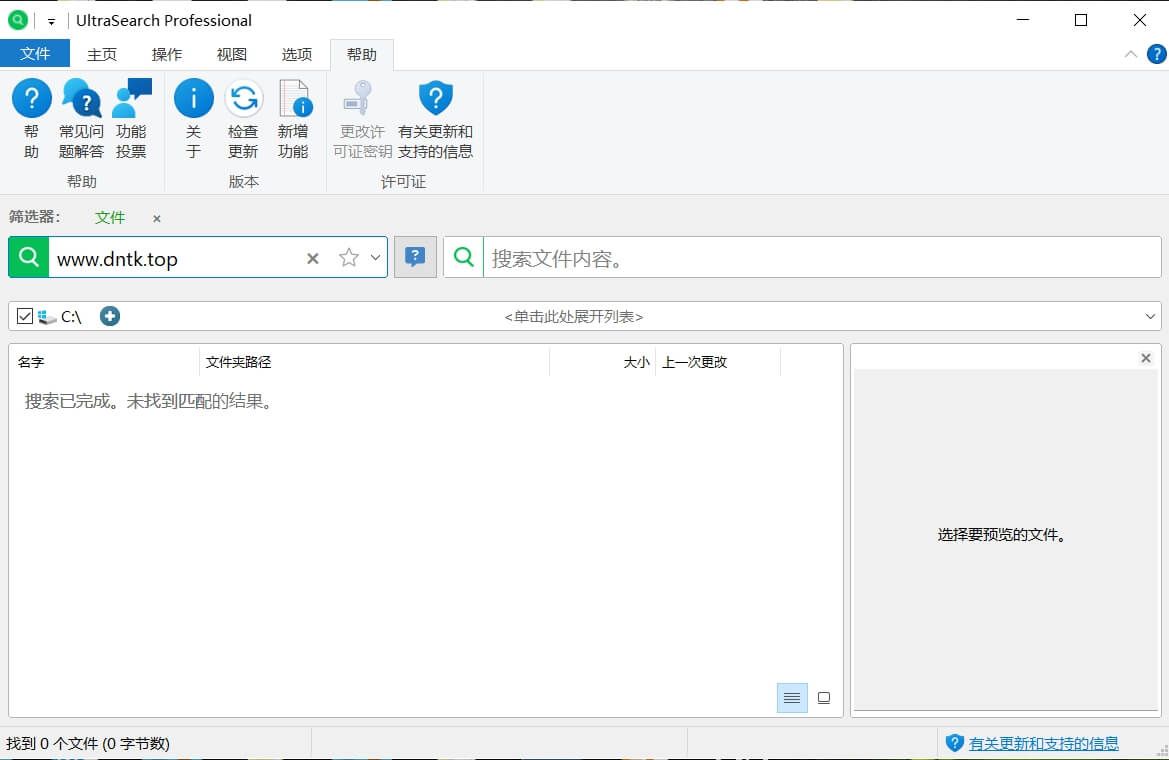Sort by 名字 column header
1169x760 pixels.
105,362
